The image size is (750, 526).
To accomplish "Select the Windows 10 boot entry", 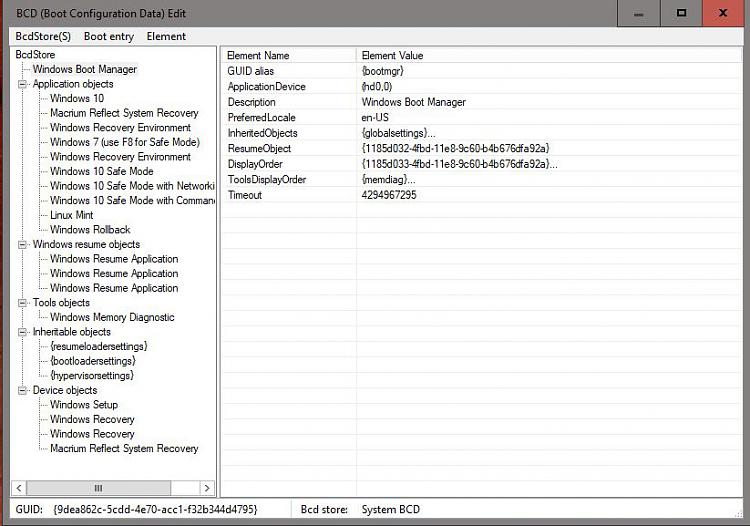I will [x=77, y=99].
